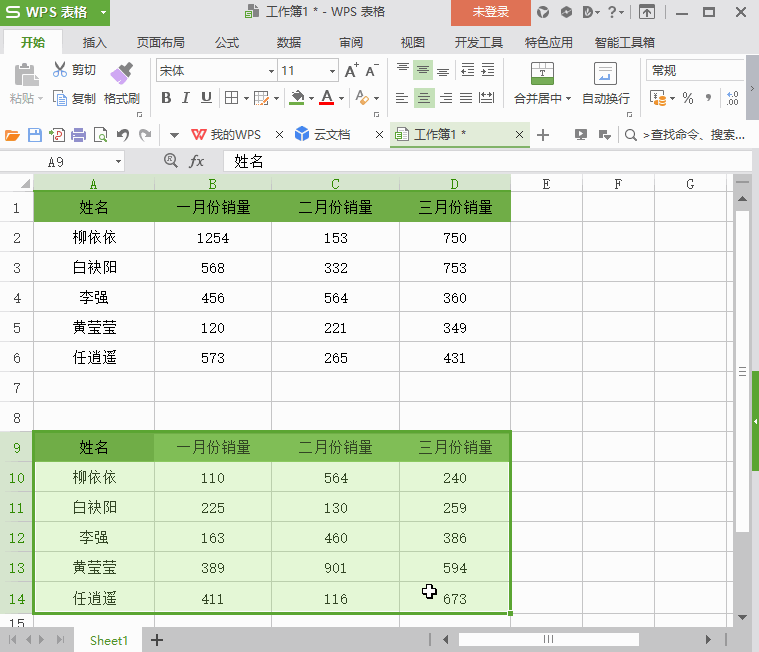Click the Paste icon
Viewport: 759px width, 652px height.
tap(26, 75)
